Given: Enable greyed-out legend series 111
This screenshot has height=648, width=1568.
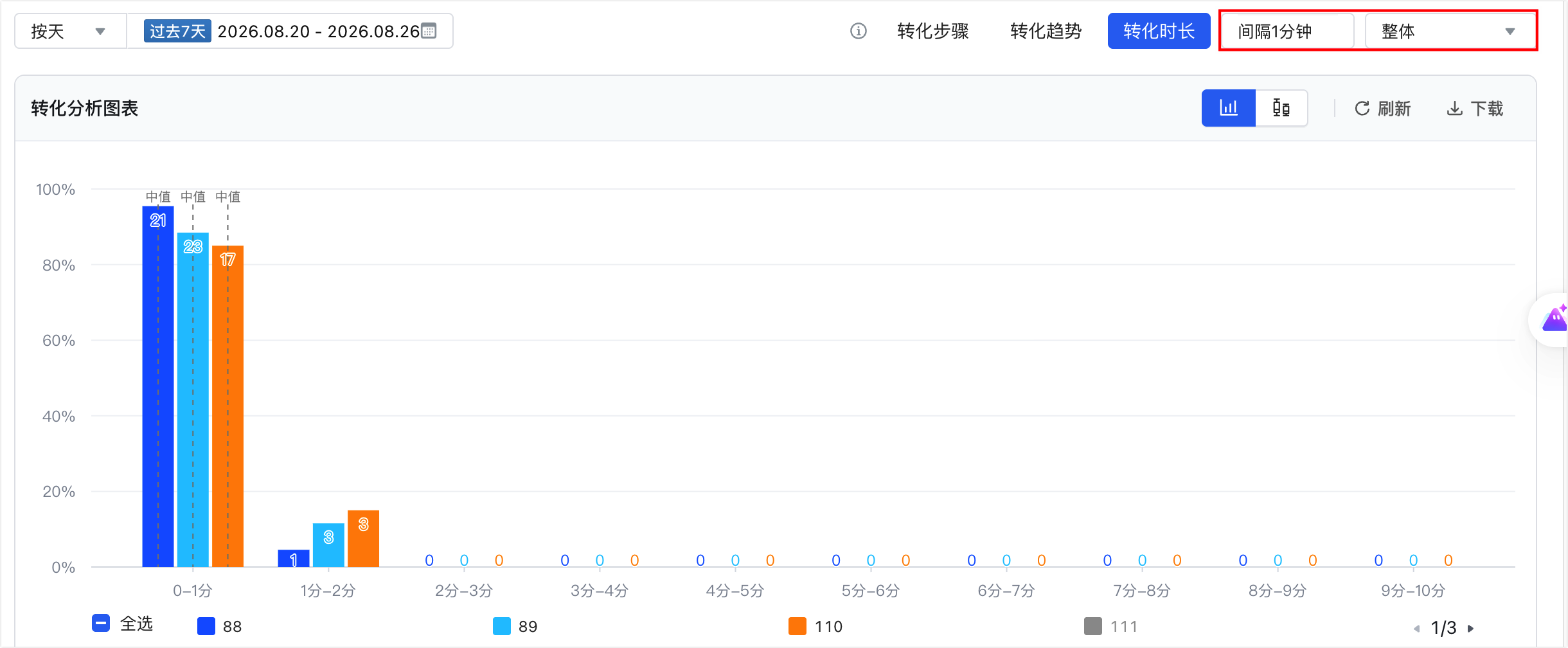Looking at the screenshot, I should coord(1111,626).
